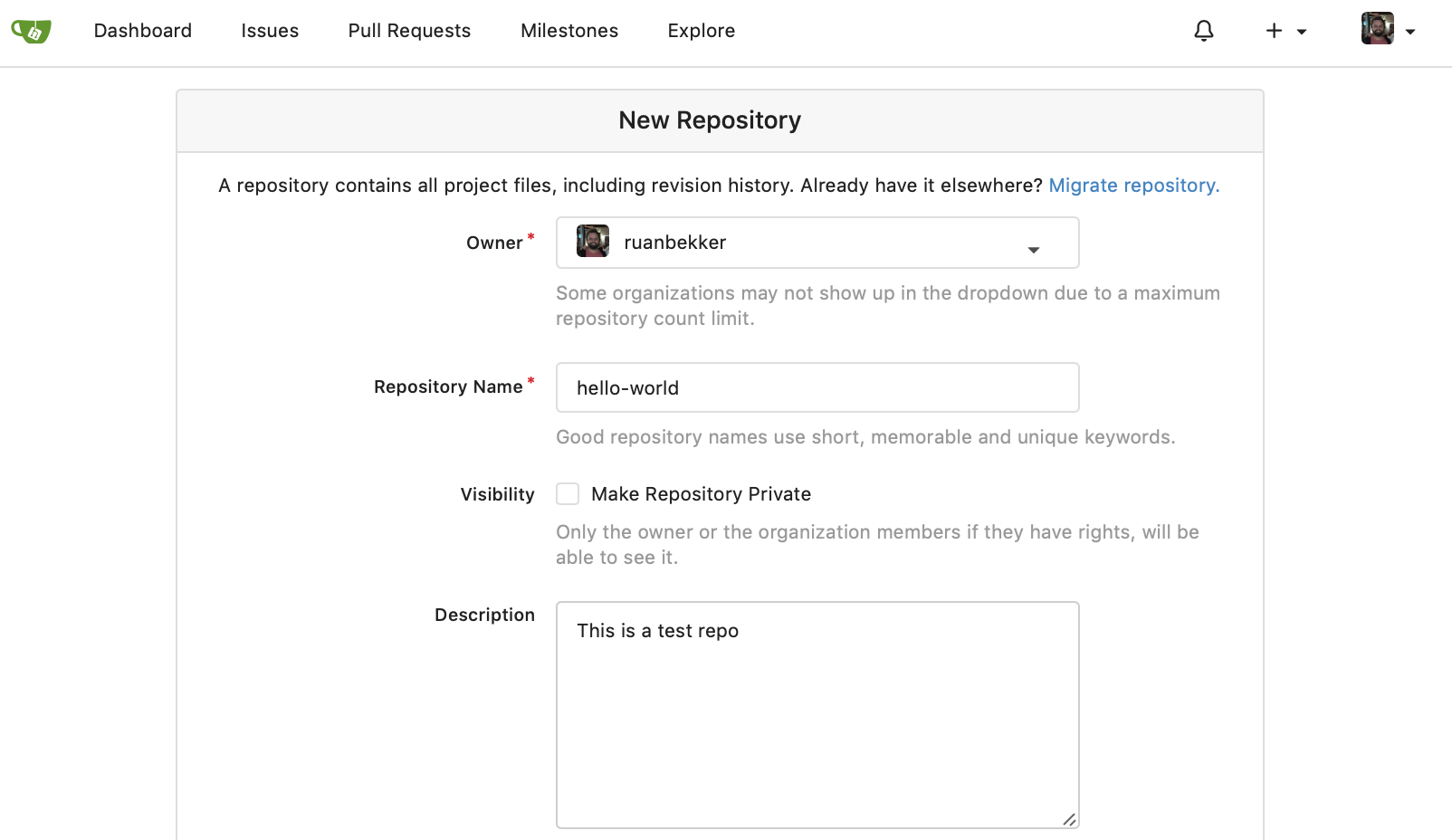Open the user avatar menu
This screenshot has height=840, width=1452.
(1388, 29)
